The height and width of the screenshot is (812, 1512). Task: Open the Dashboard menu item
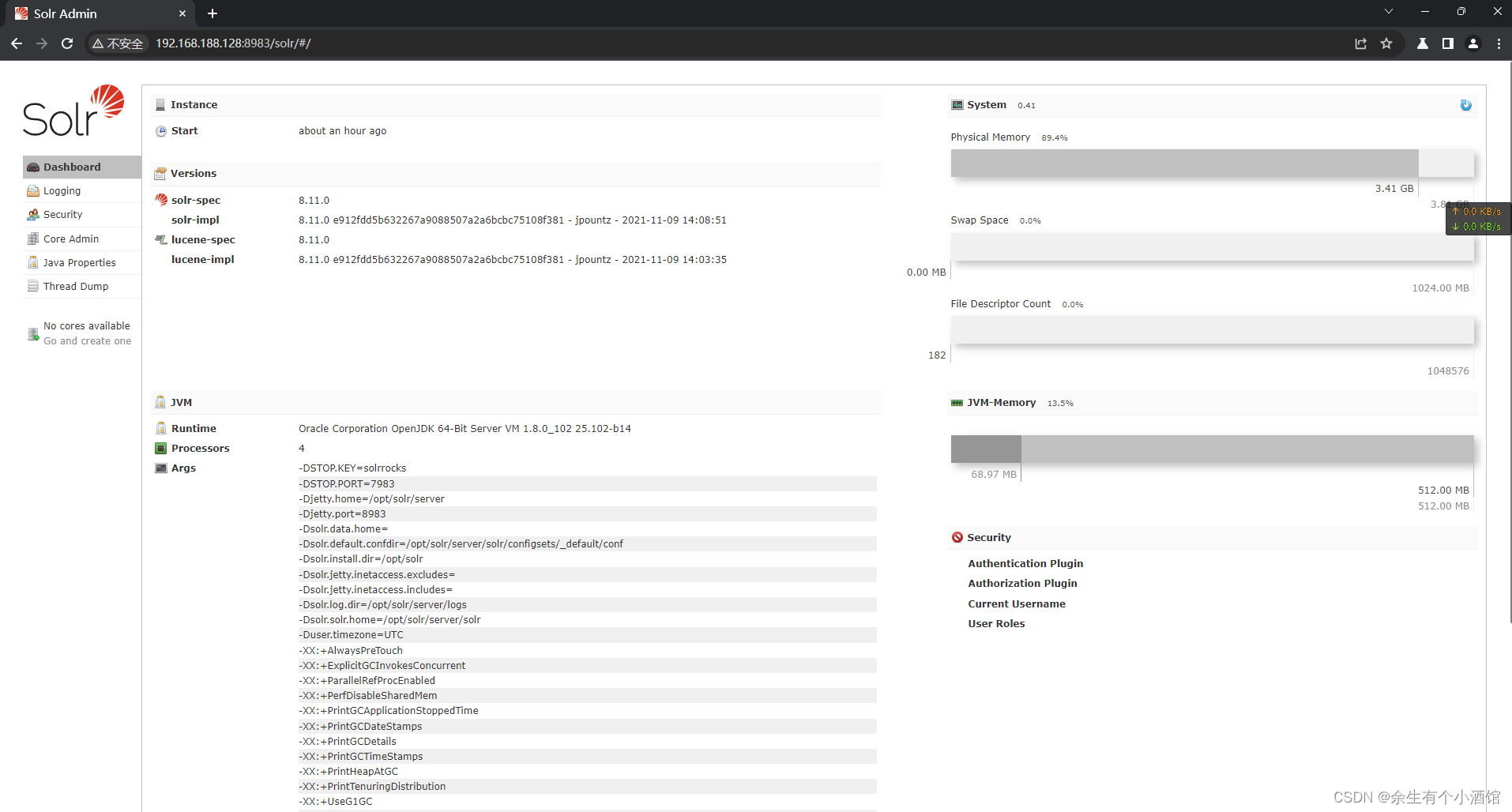pos(82,167)
